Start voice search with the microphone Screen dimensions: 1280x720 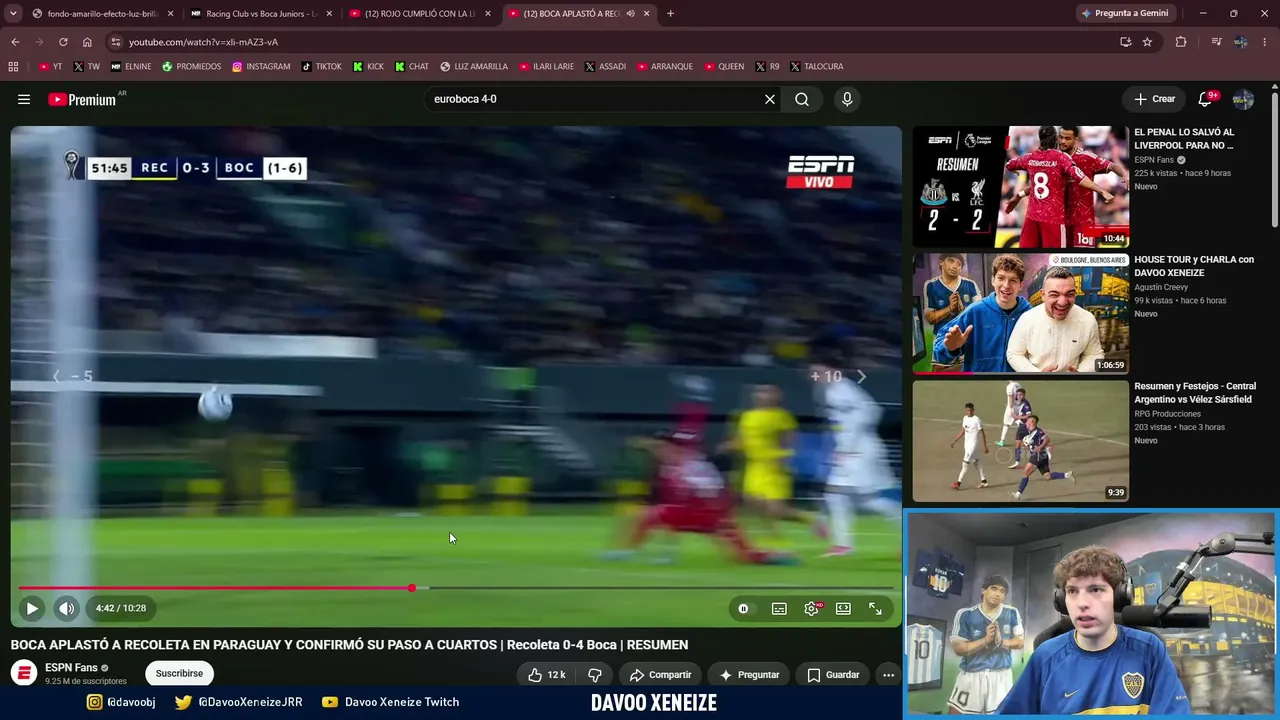tap(847, 99)
